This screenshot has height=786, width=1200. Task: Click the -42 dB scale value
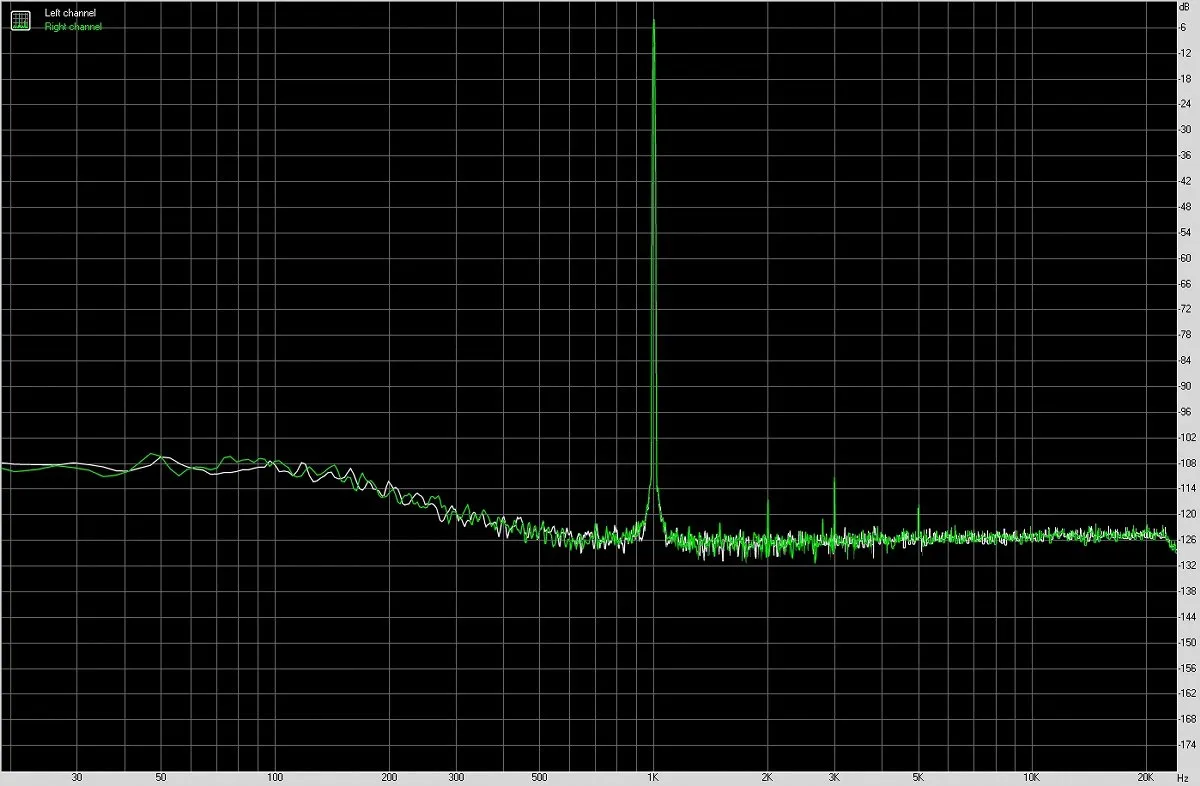pyautogui.click(x=1186, y=181)
